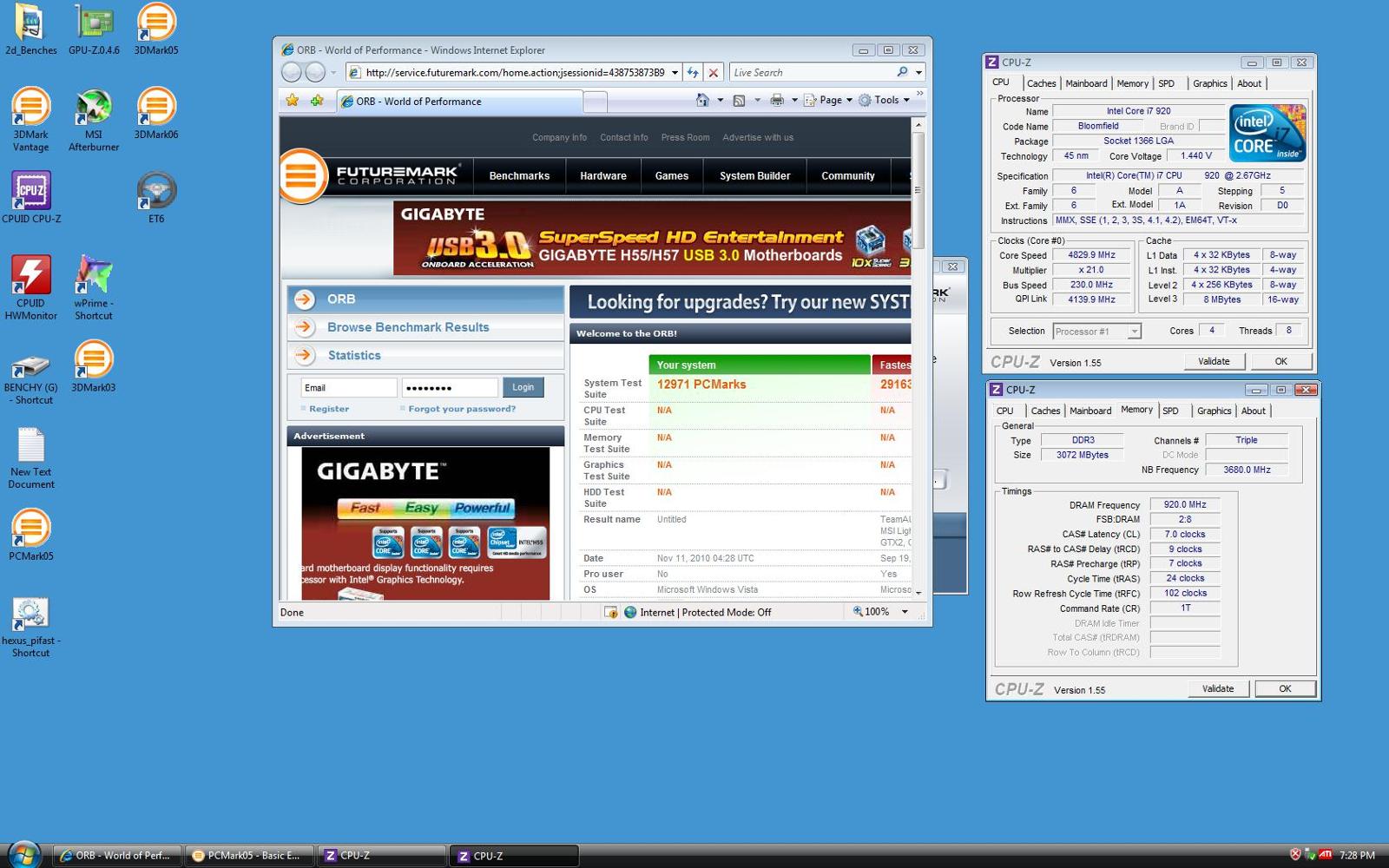Open the IE zoom level dropdown

click(x=905, y=612)
